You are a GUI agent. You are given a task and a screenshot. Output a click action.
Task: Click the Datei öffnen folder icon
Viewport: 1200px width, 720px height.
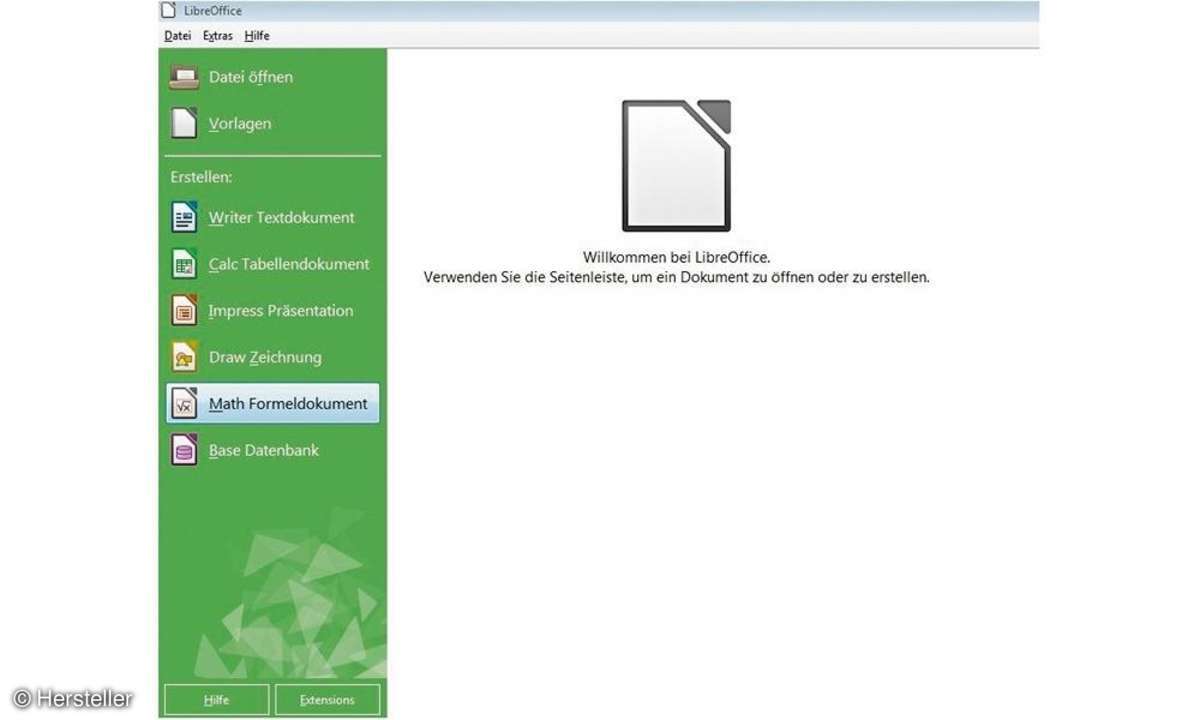(184, 77)
